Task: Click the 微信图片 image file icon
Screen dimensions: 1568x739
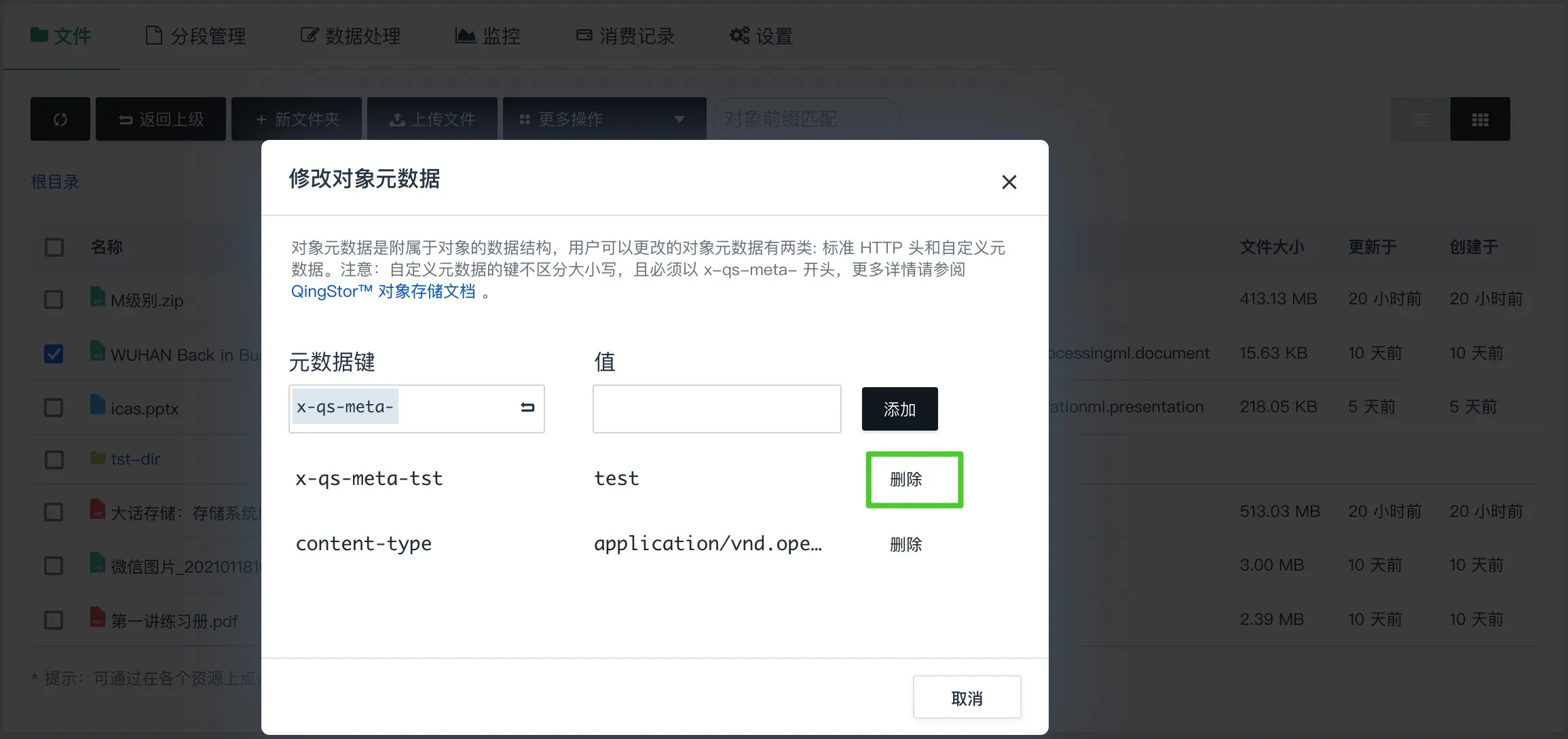Action: coord(98,563)
